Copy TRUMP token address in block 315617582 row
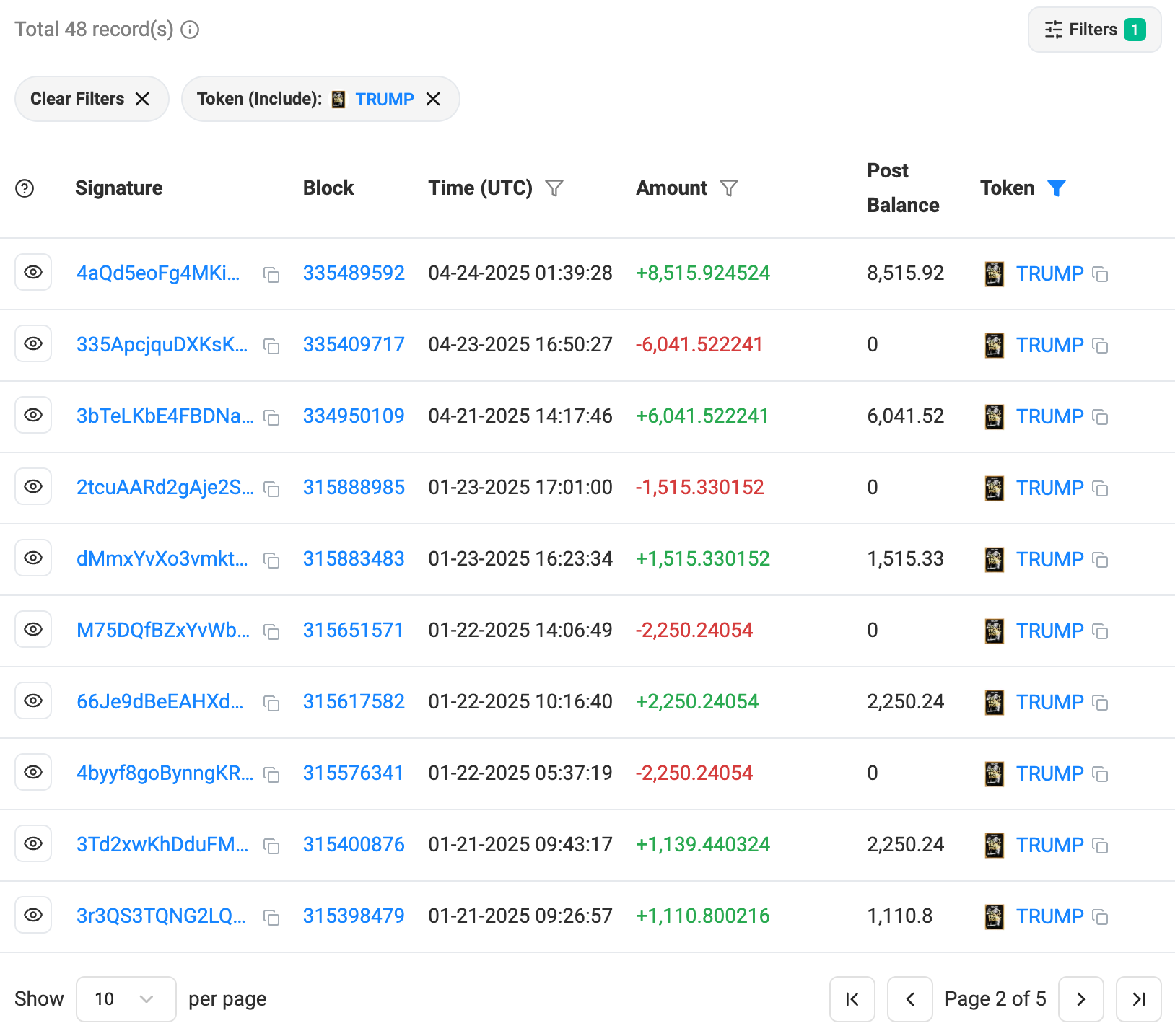Viewport: 1175px width, 1036px height. tap(1100, 703)
